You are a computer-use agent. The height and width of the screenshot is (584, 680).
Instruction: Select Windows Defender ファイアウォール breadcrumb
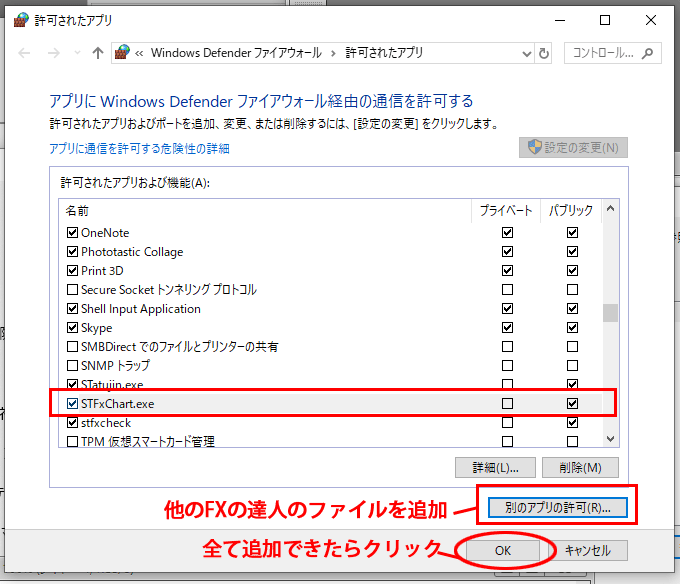click(x=236, y=53)
